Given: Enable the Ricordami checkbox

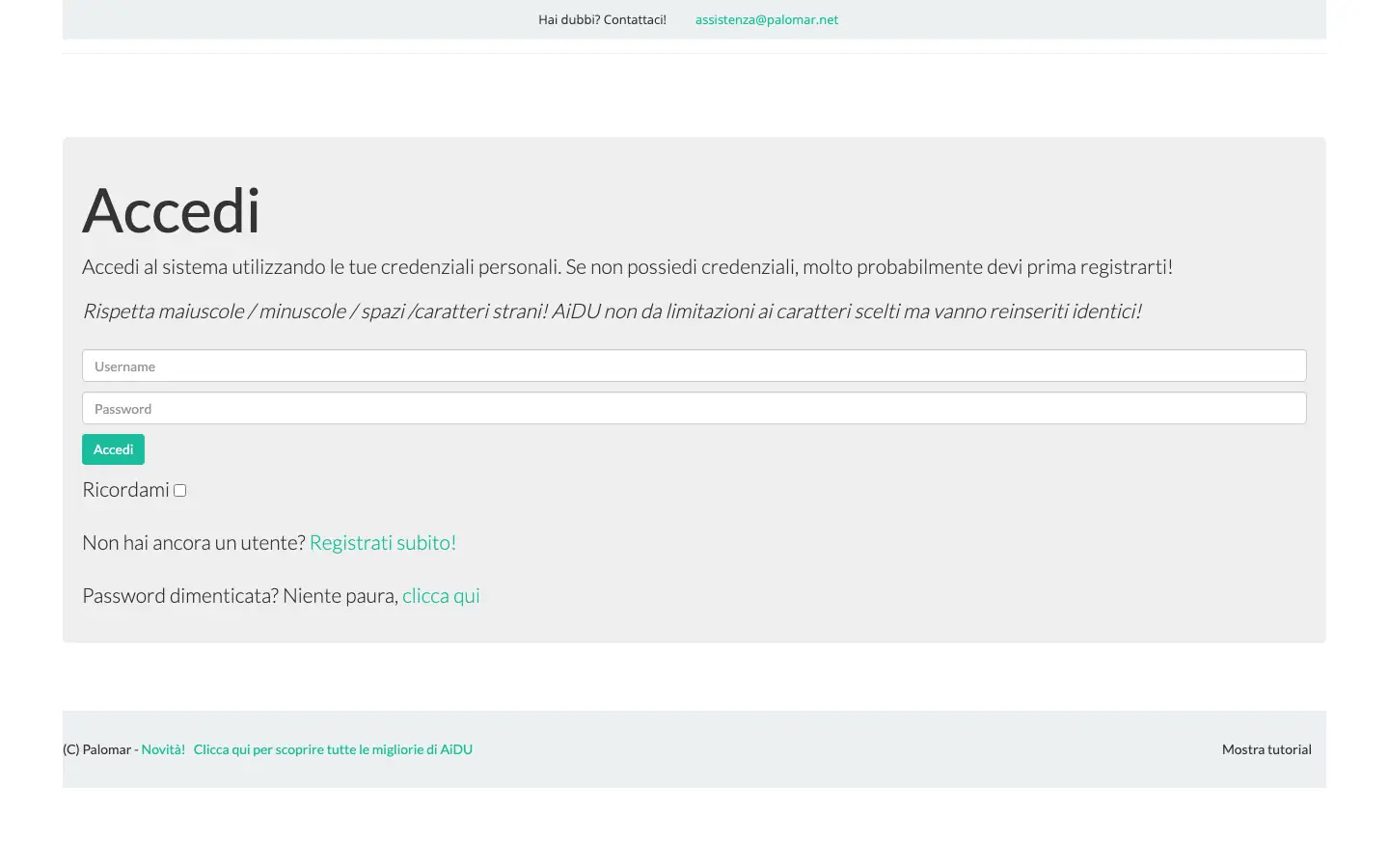Looking at the screenshot, I should point(179,490).
